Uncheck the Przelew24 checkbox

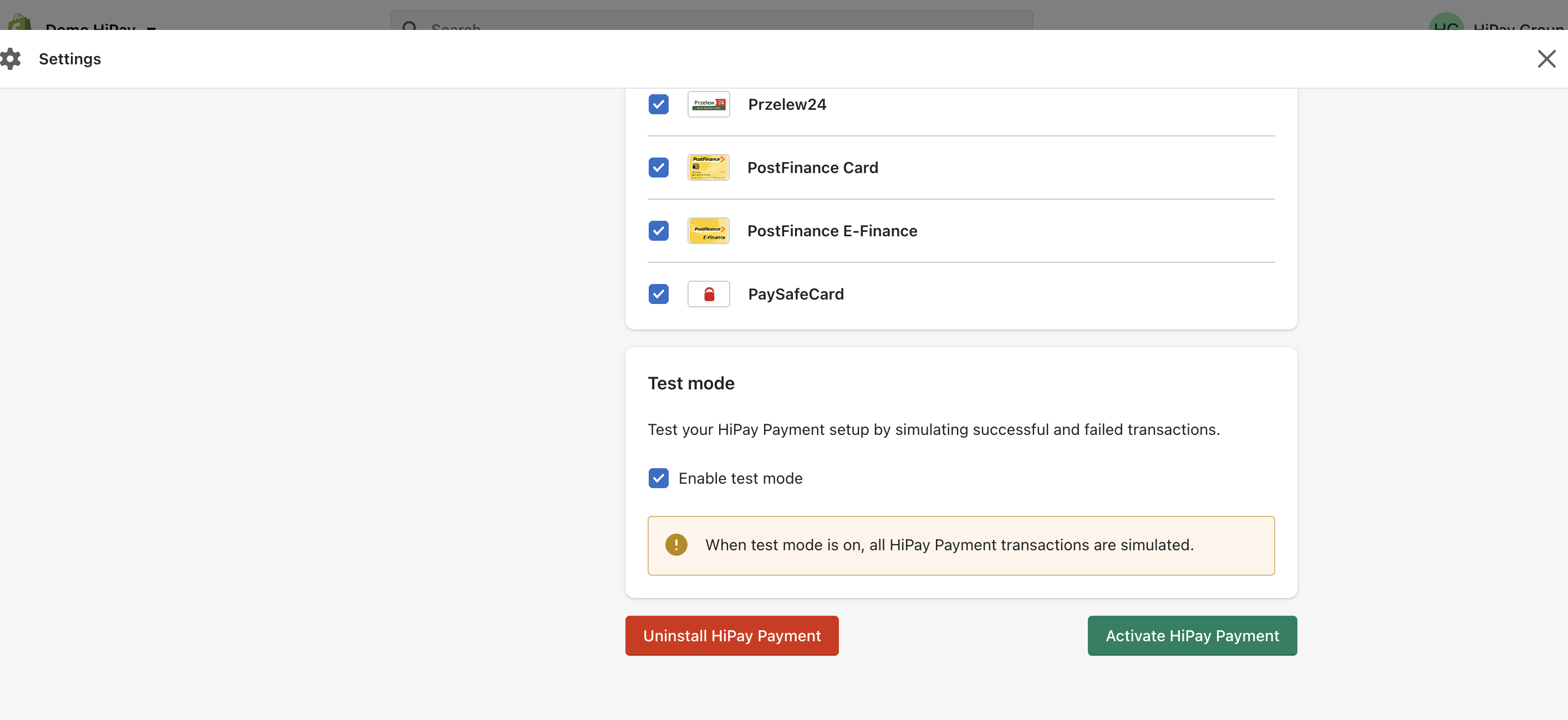pos(658,104)
